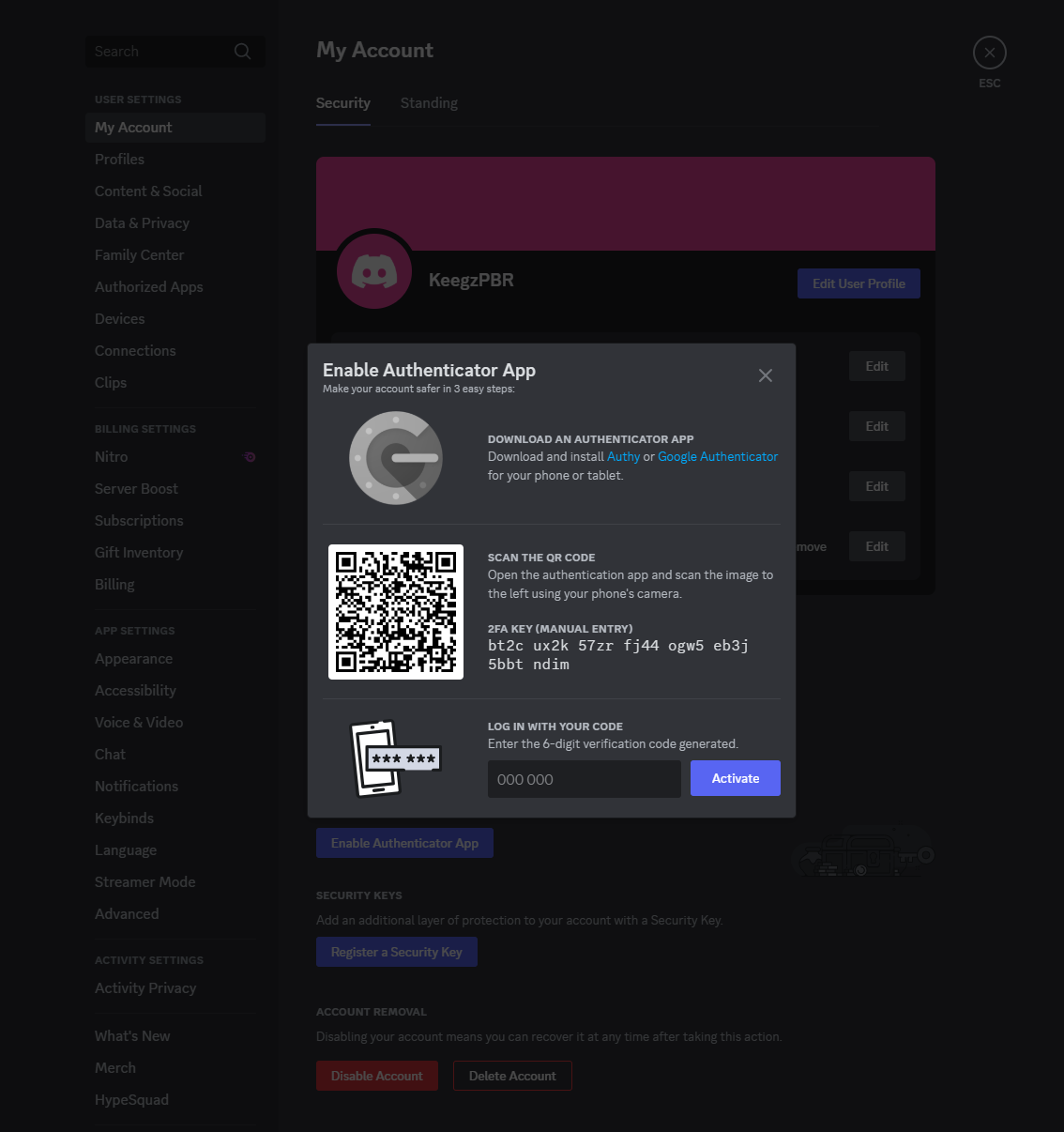Click the Delete Account button
This screenshot has width=1064, height=1132.
(512, 1076)
